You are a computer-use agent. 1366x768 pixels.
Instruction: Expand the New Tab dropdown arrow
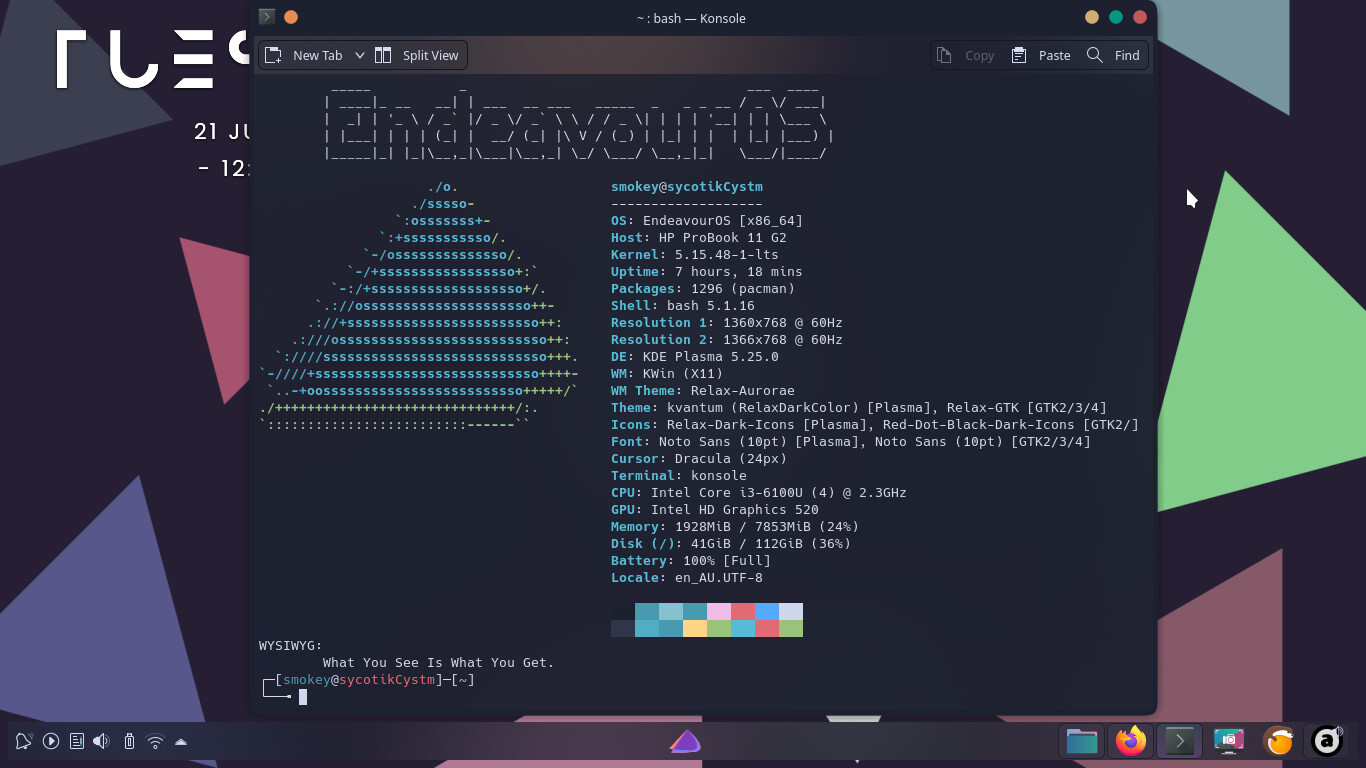click(360, 55)
